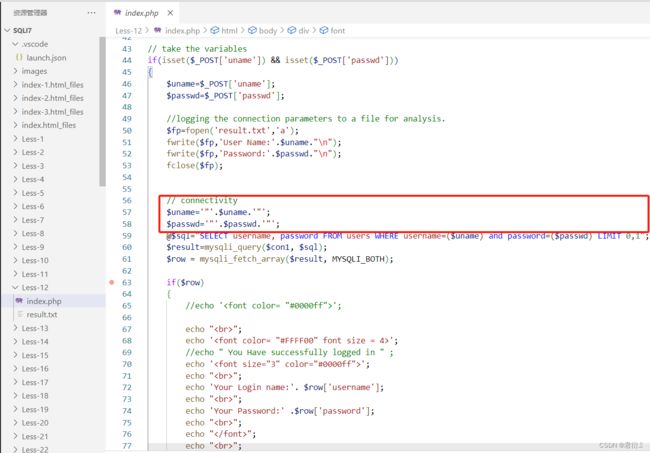The height and width of the screenshot is (453, 650).
Task: Expand the Less-21 folder
Action: pos(15,436)
